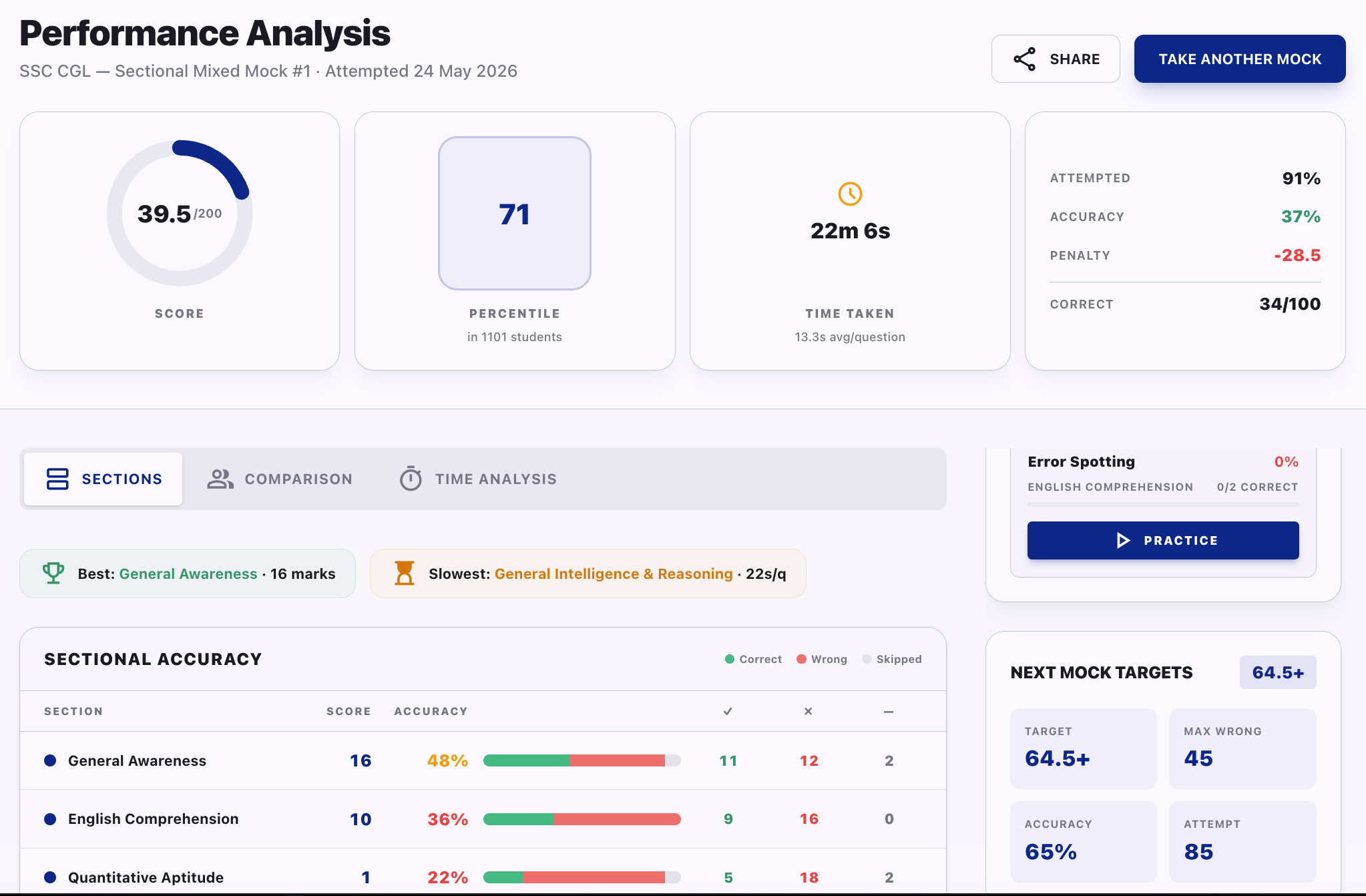
Task: Click the Next Mock Targets heading
Action: click(1102, 672)
